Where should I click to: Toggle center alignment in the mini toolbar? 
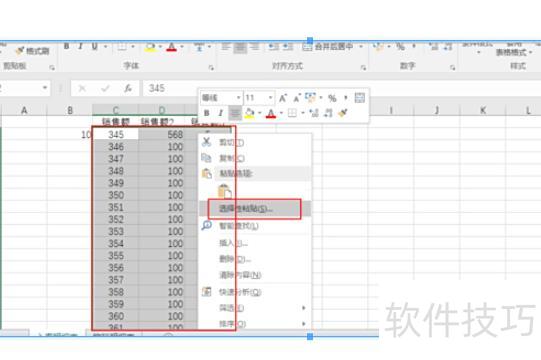[235, 113]
